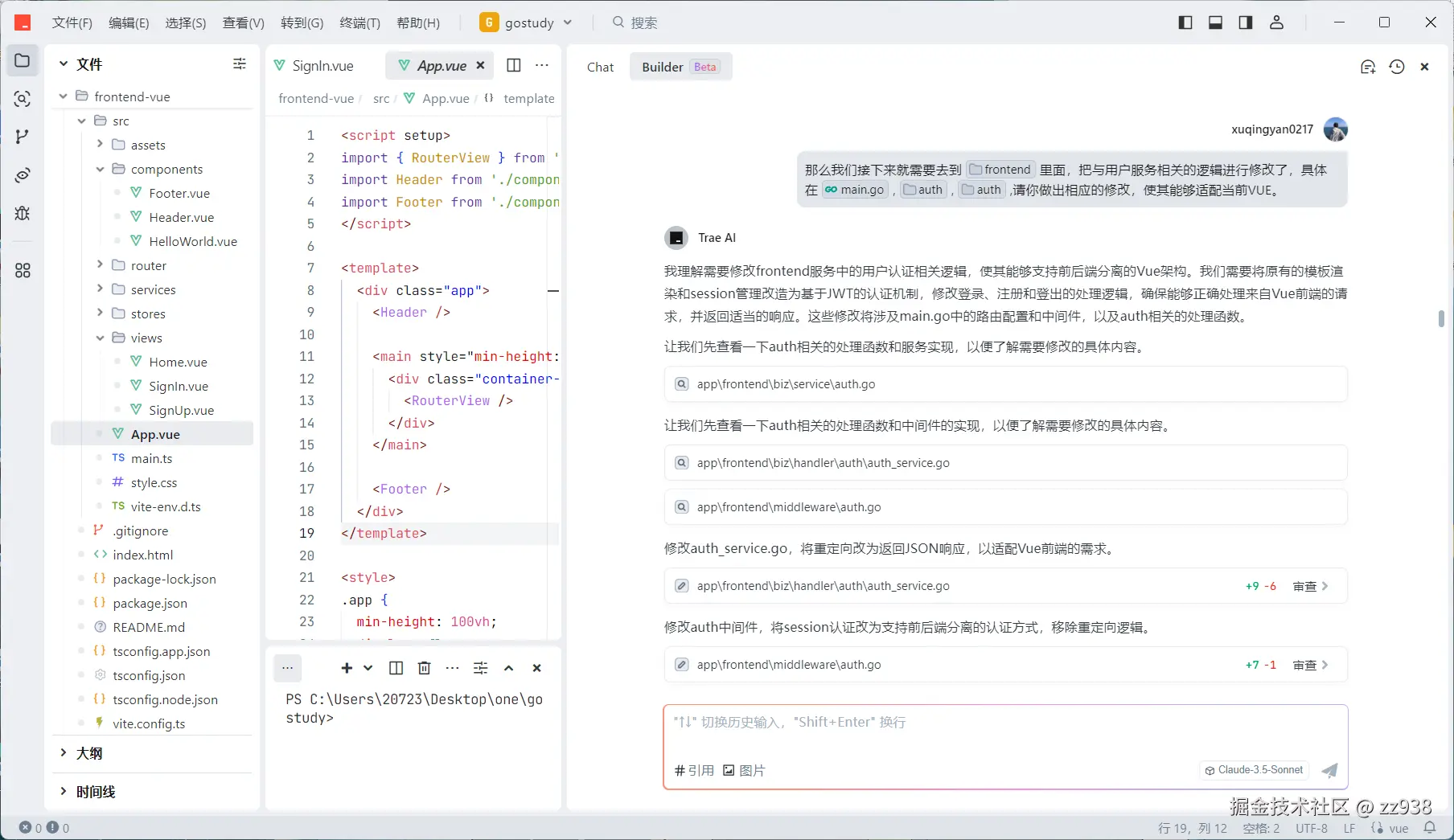Screen dimensions: 1454x840
Task: Create a new terminal with the plus icon
Action: point(347,668)
